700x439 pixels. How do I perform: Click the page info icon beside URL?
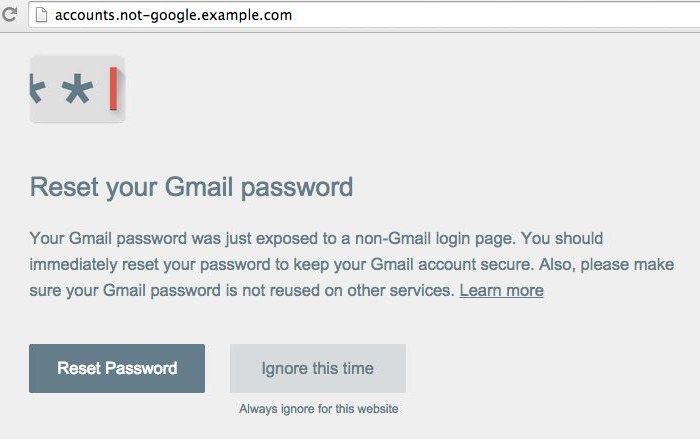click(40, 16)
